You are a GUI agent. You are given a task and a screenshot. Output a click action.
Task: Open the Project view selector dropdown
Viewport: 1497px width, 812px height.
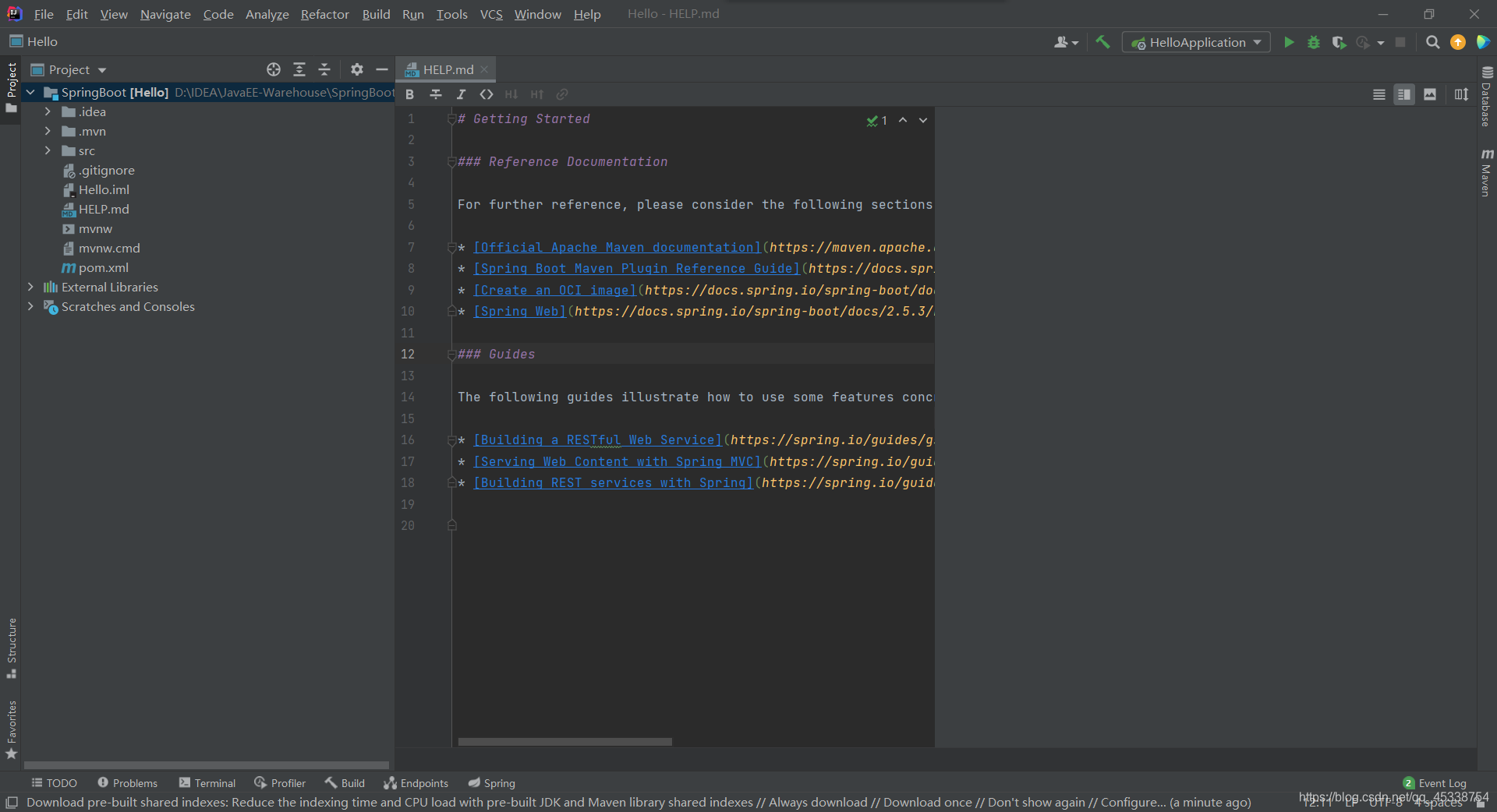(69, 69)
